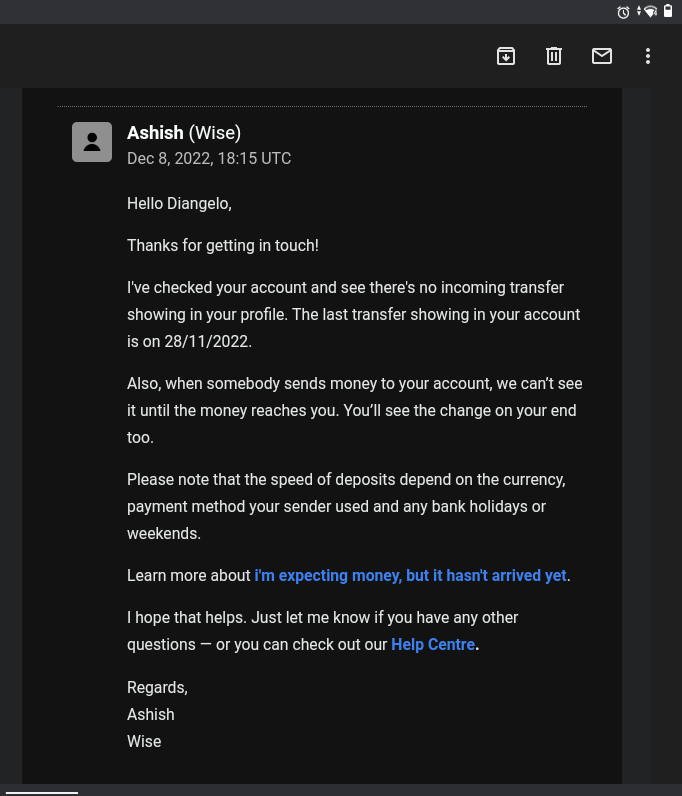Screen dimensions: 682x796
Task: Tap the alarm clock status bar icon
Action: (623, 12)
